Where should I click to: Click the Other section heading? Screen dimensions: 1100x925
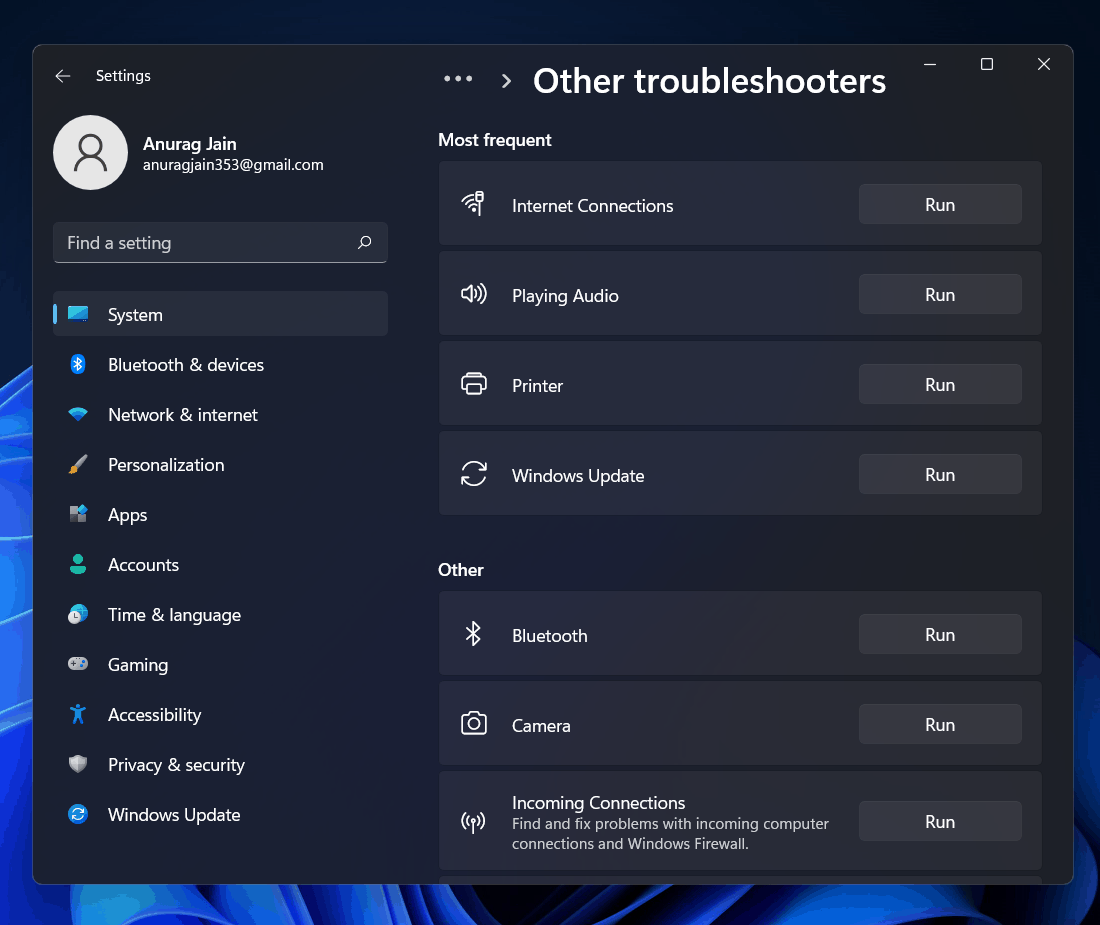[461, 569]
